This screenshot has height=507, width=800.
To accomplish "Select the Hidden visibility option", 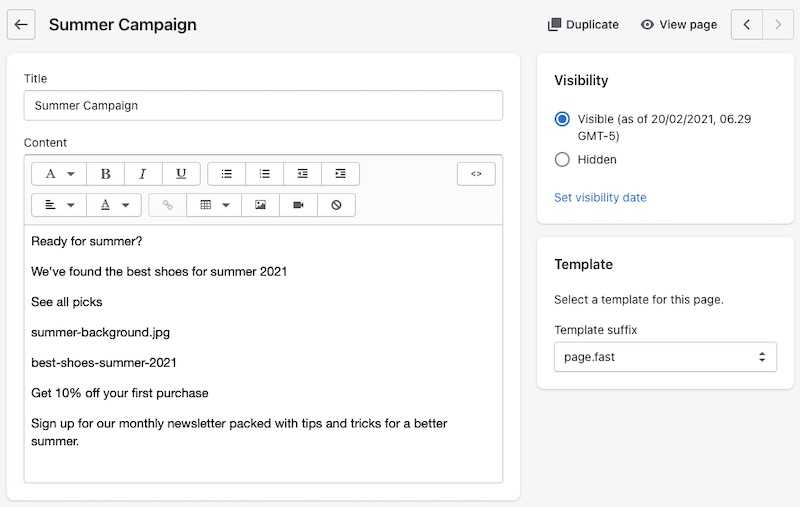I will tap(562, 159).
